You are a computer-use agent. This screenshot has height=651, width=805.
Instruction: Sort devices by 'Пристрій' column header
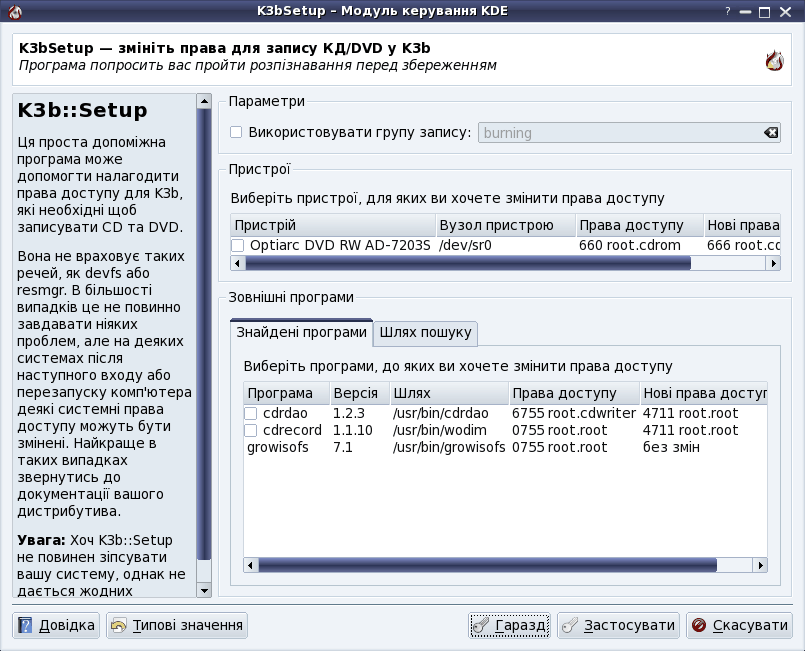coord(332,225)
